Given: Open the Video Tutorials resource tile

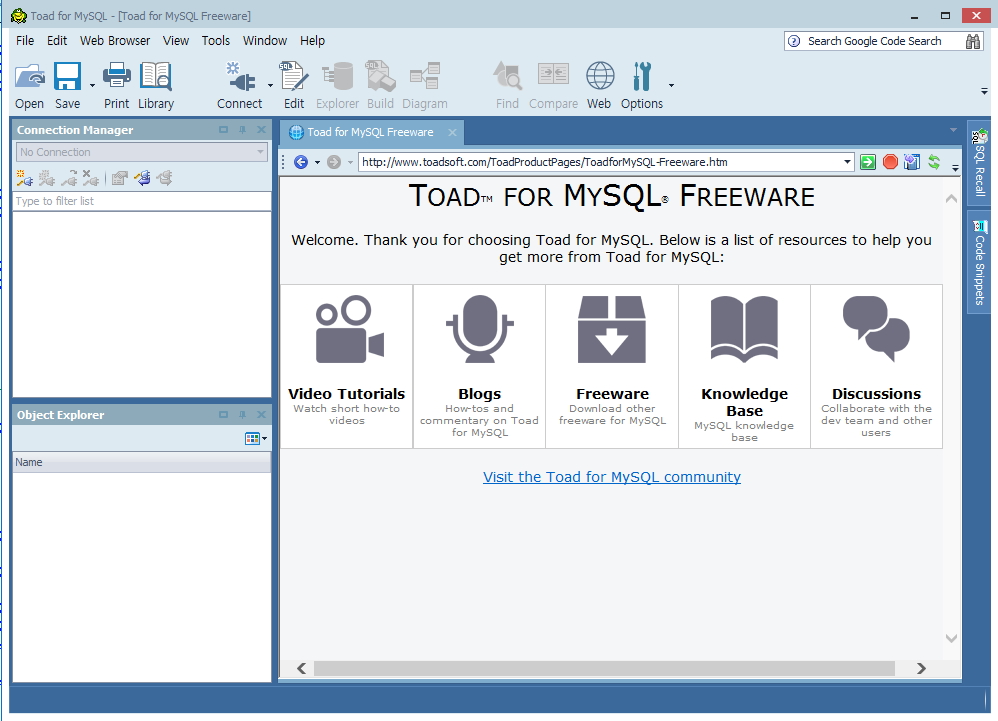Looking at the screenshot, I should click(347, 367).
